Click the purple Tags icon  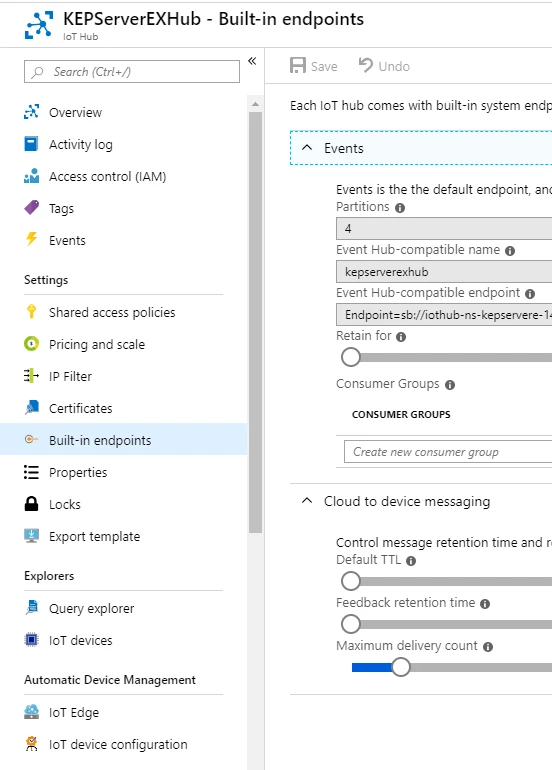[x=31, y=208]
